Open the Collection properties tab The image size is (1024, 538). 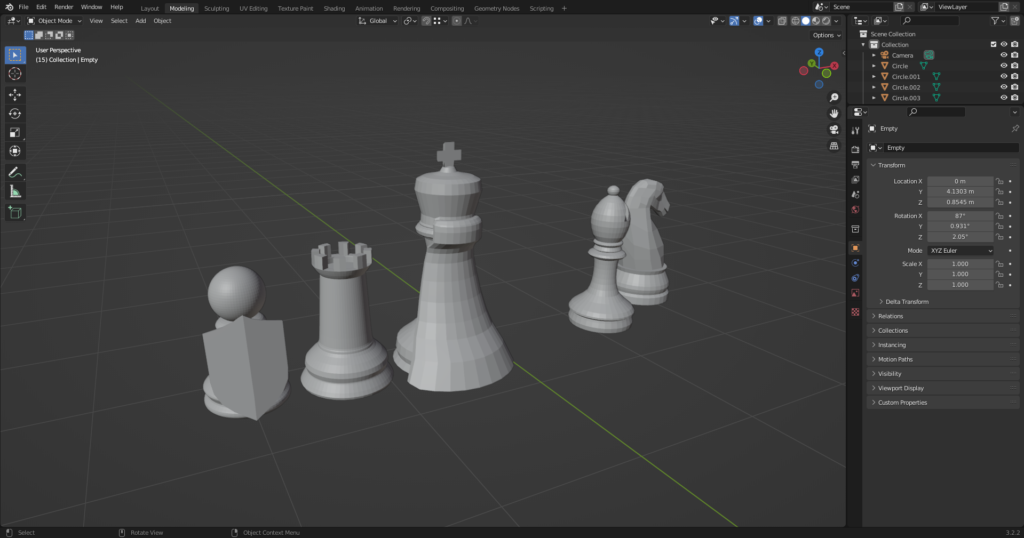pos(856,229)
